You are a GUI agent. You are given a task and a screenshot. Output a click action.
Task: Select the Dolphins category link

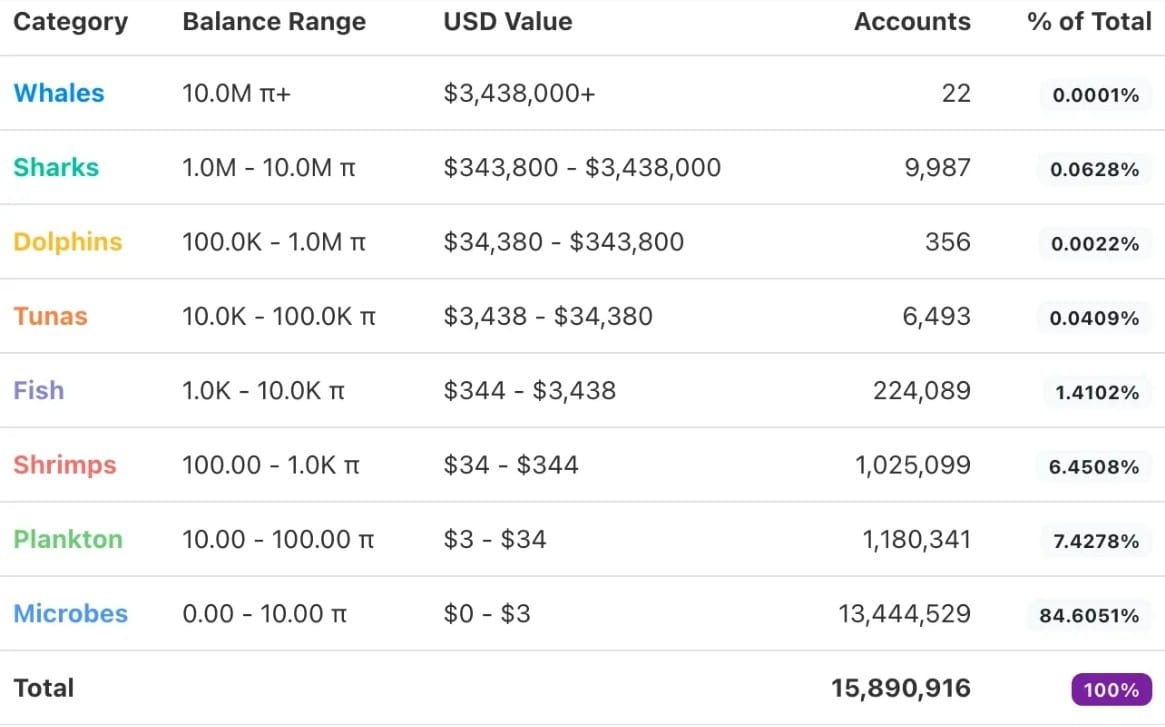click(x=68, y=242)
